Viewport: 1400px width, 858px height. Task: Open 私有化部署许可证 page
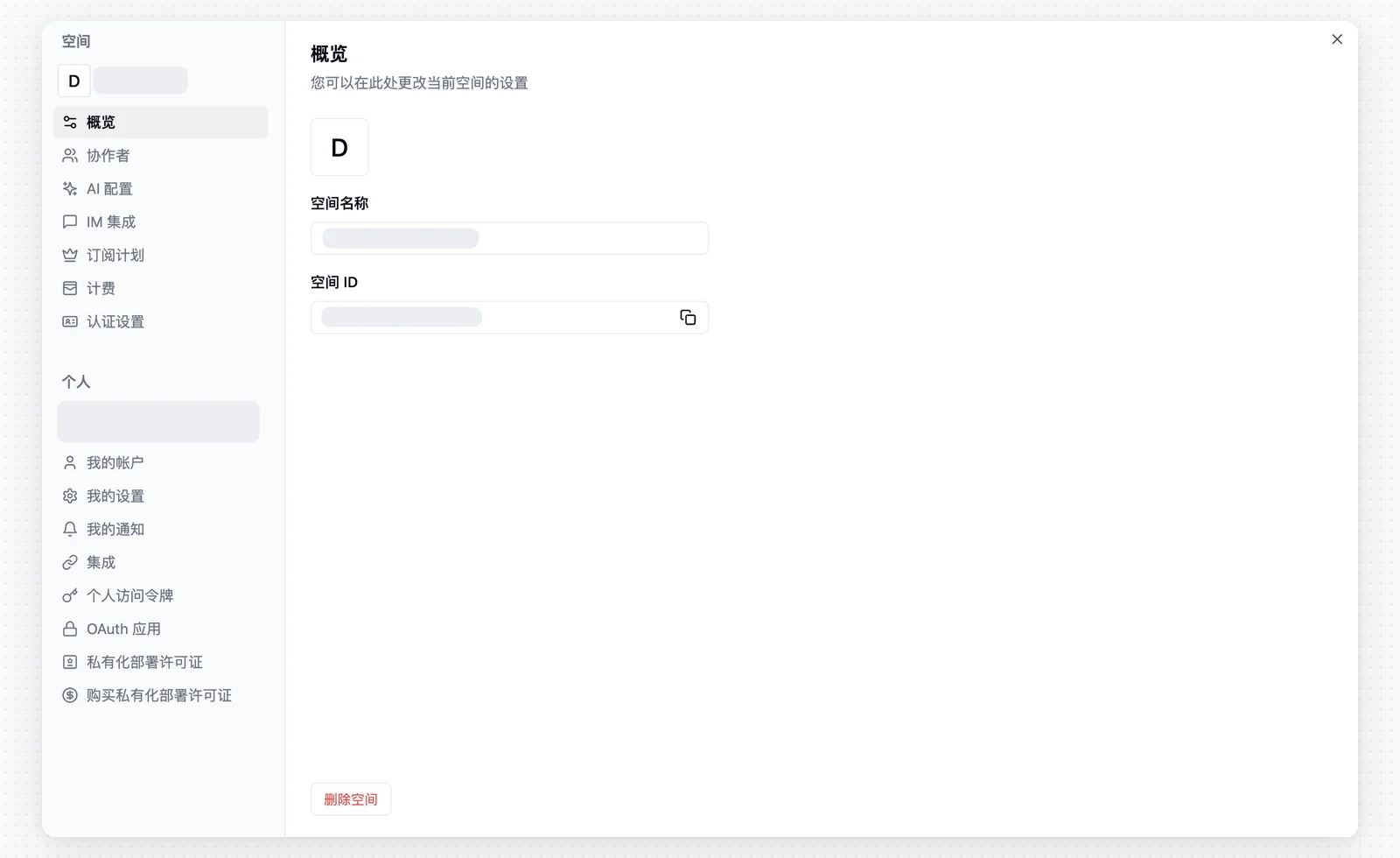click(161, 663)
